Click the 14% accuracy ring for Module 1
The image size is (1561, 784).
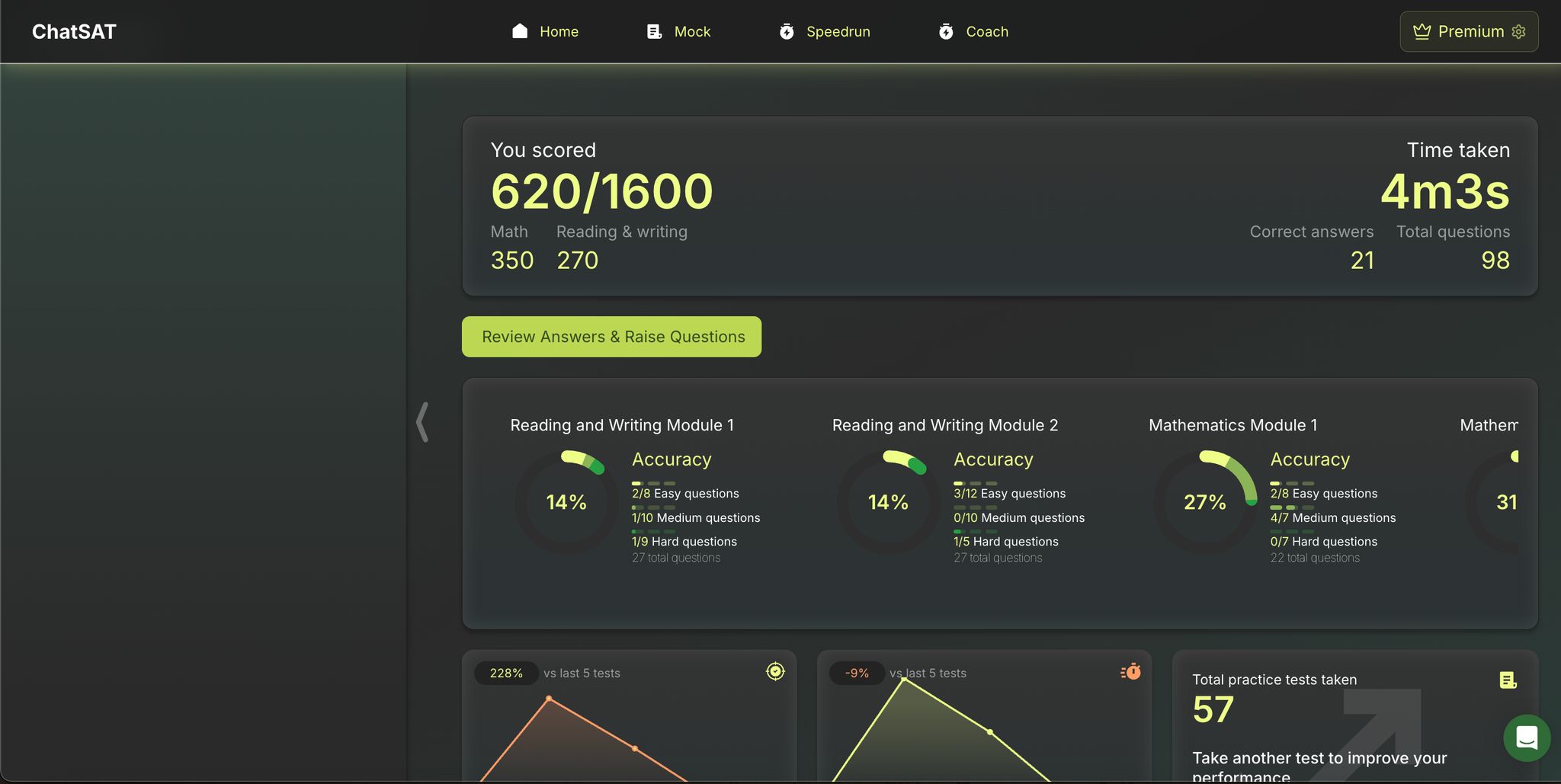click(x=566, y=502)
